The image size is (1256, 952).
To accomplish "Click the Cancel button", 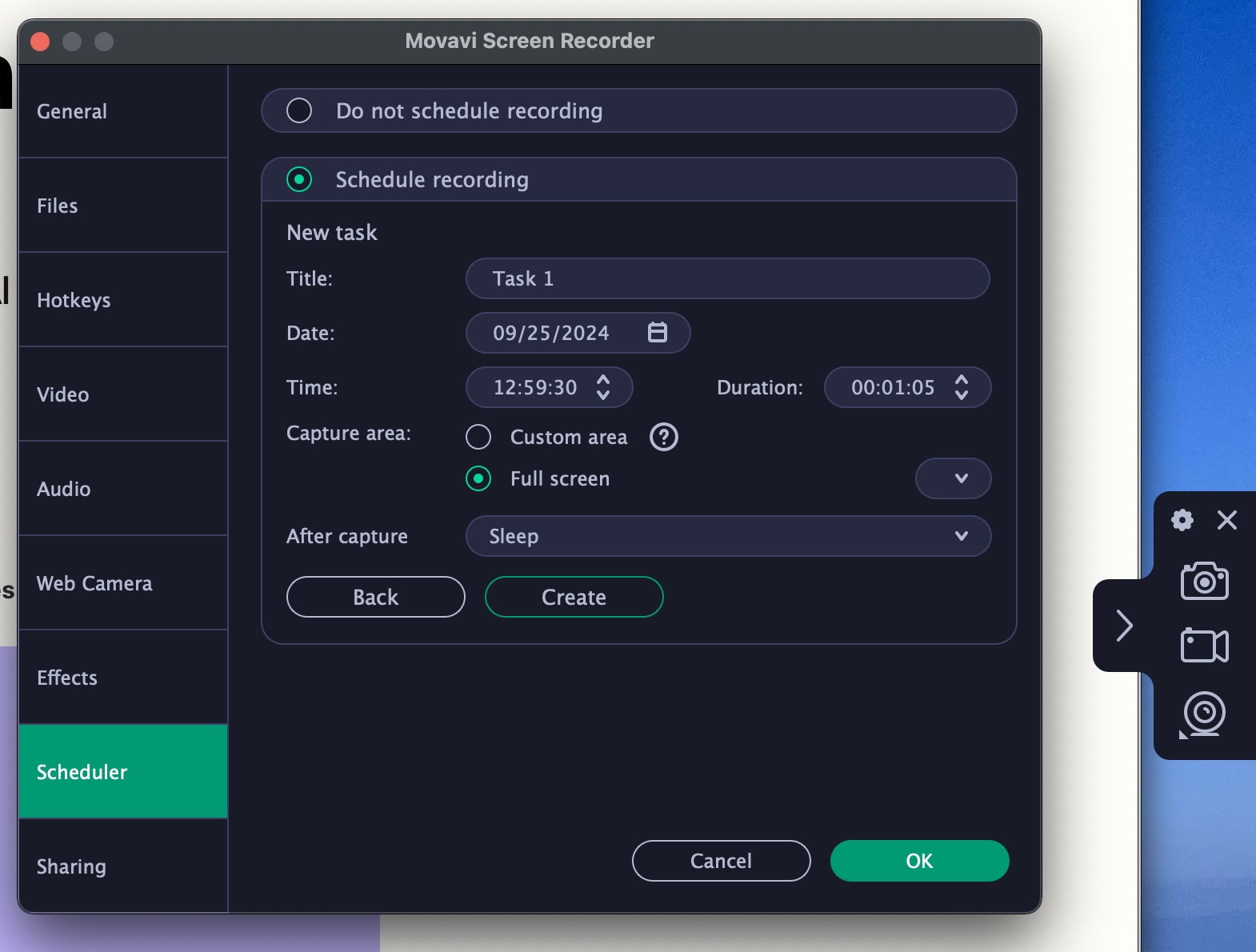I will click(722, 861).
